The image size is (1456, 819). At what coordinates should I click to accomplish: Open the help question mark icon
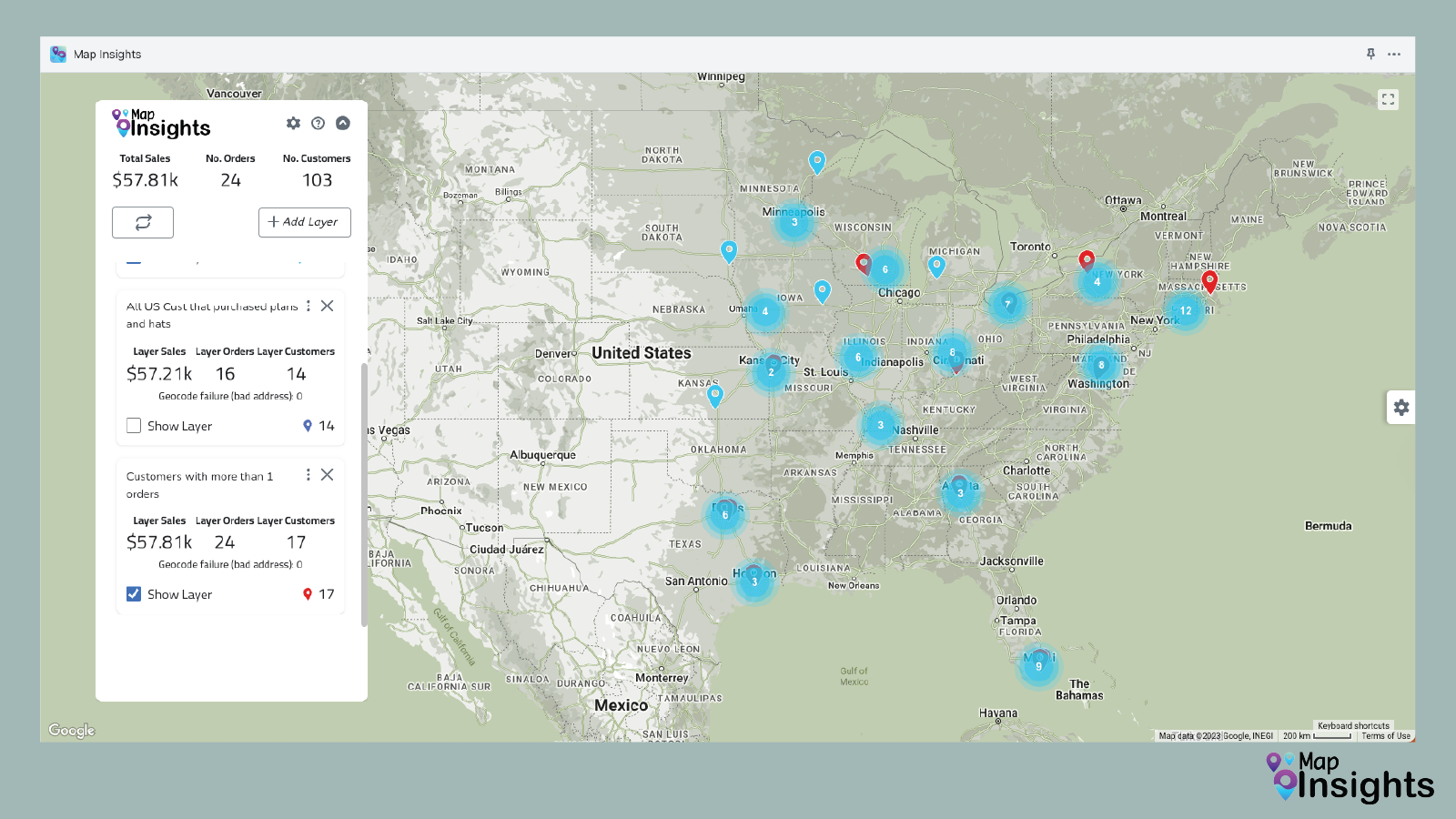tap(318, 123)
